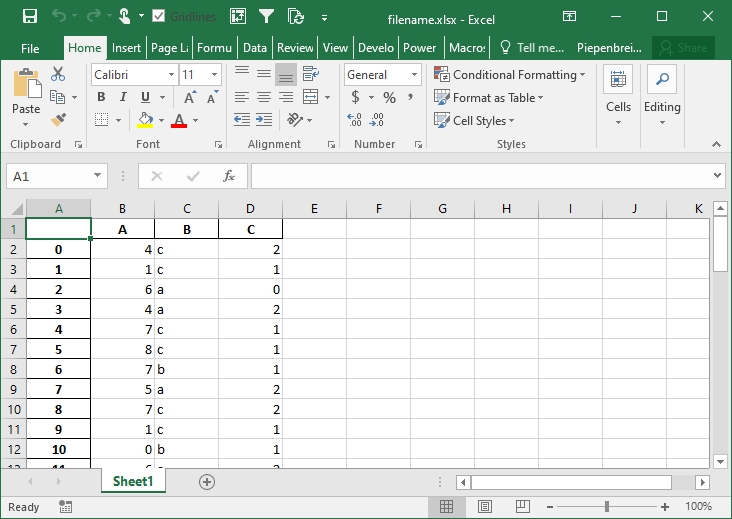Switch to the Review tab
The image size is (732, 519).
pos(295,47)
